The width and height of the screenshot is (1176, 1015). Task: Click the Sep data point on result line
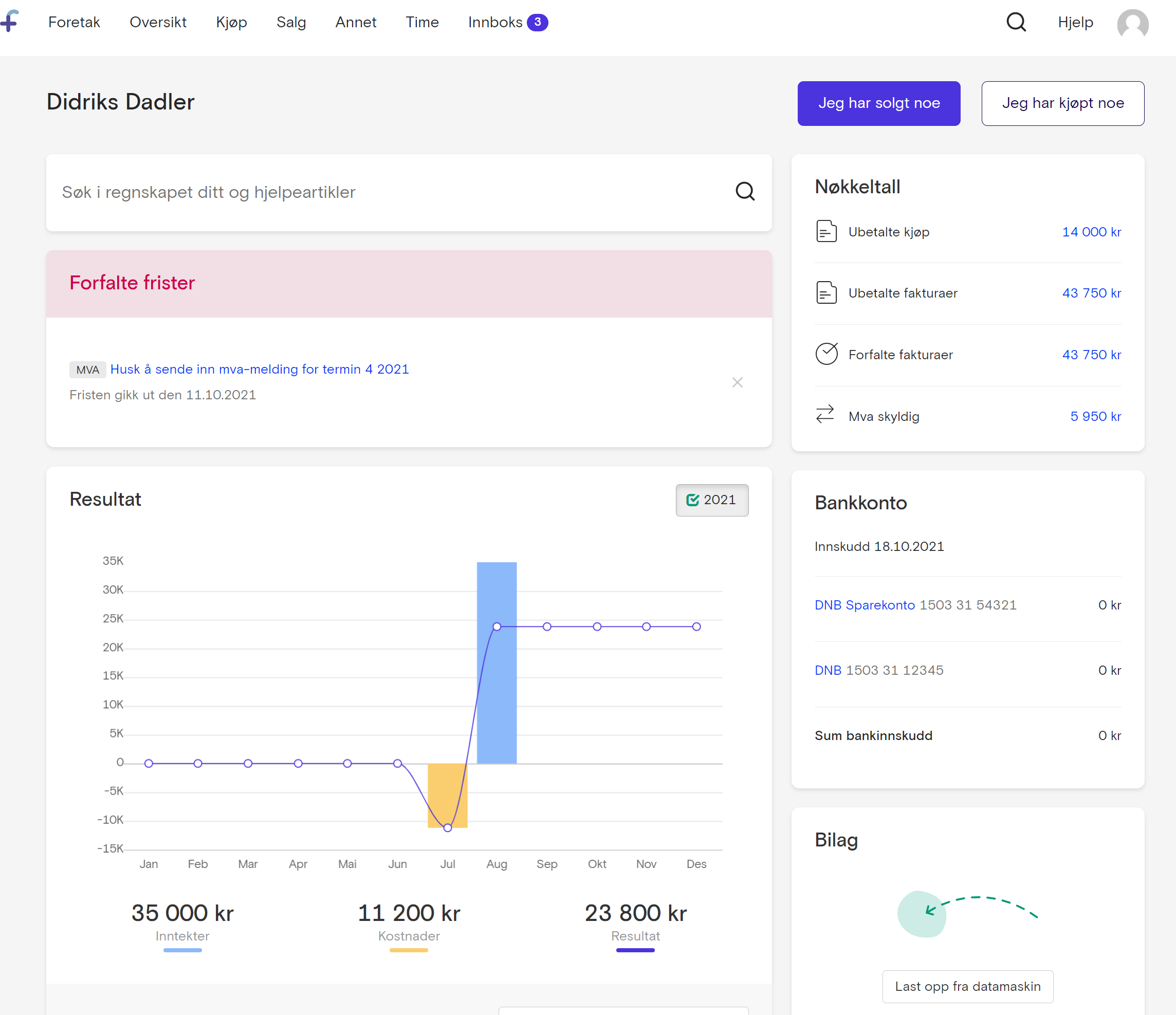click(x=546, y=627)
